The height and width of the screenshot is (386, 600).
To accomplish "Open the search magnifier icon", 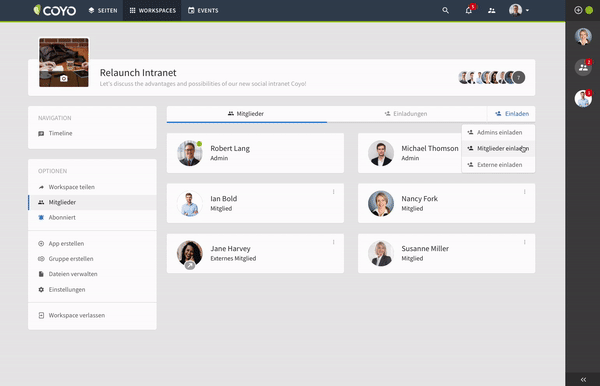I will [445, 10].
